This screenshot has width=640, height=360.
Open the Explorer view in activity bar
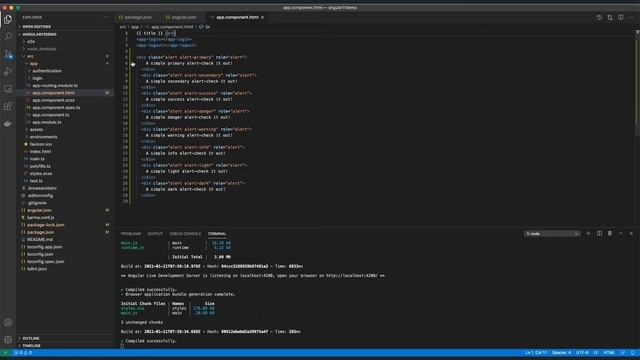8,19
